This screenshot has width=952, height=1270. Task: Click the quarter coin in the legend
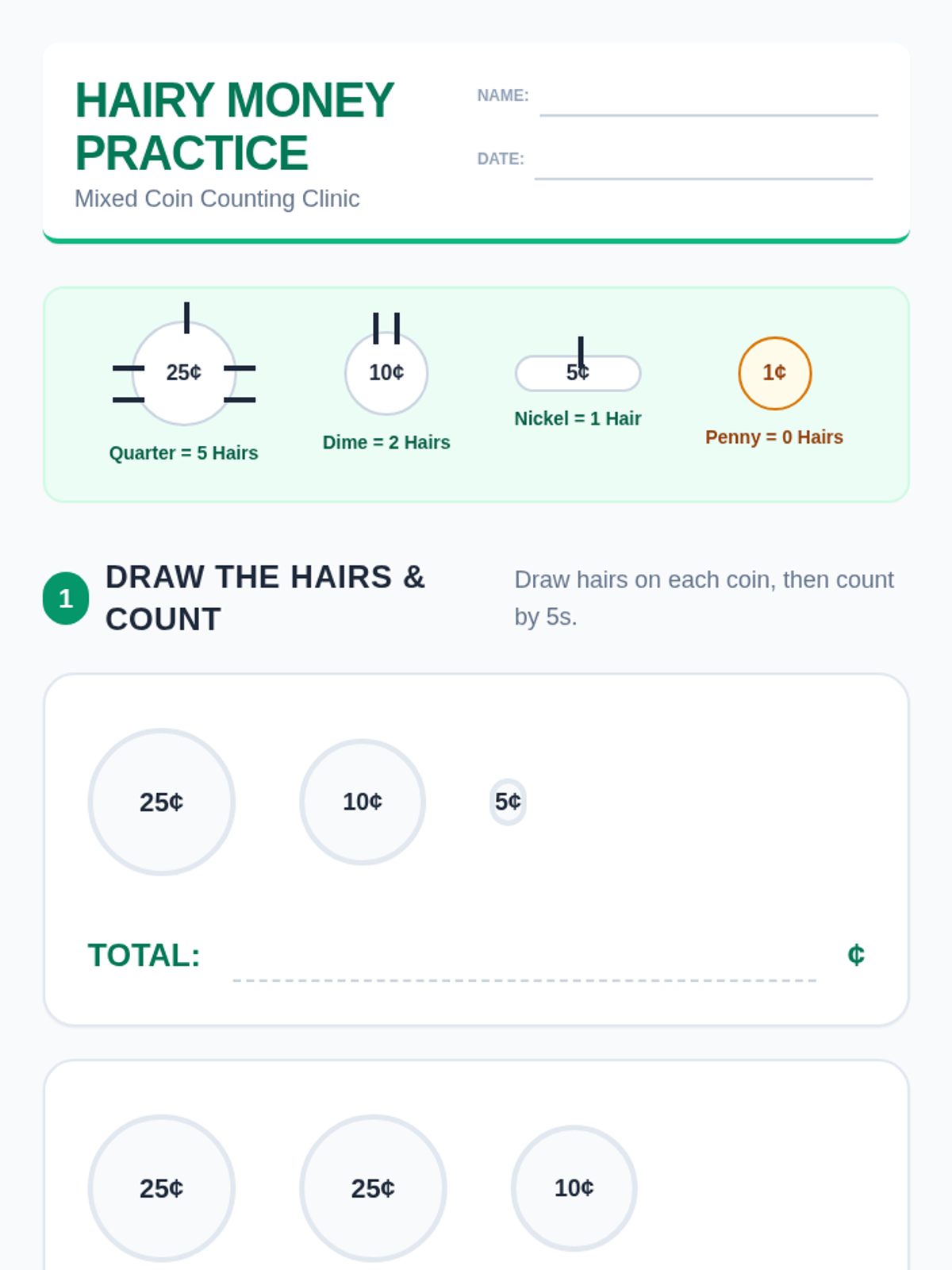pos(184,373)
